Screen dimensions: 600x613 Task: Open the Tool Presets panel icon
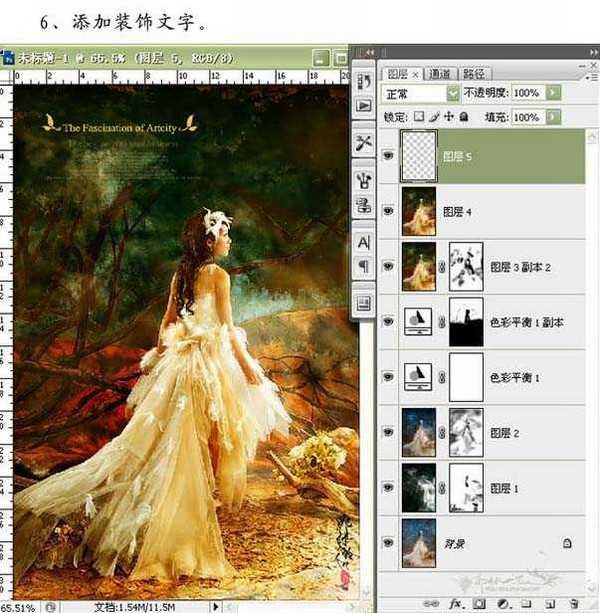point(362,143)
